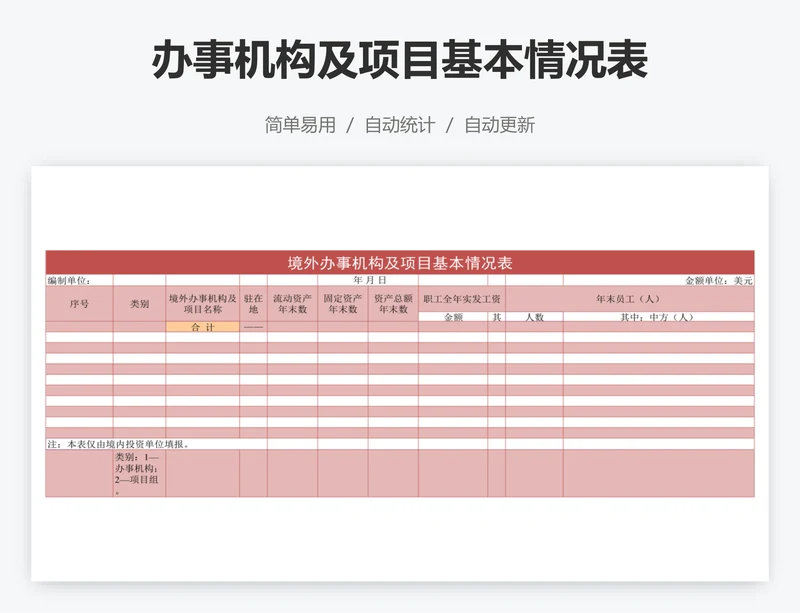Click the 金额 sub-header cell
Image resolution: width=800 pixels, height=613 pixels.
(453, 317)
